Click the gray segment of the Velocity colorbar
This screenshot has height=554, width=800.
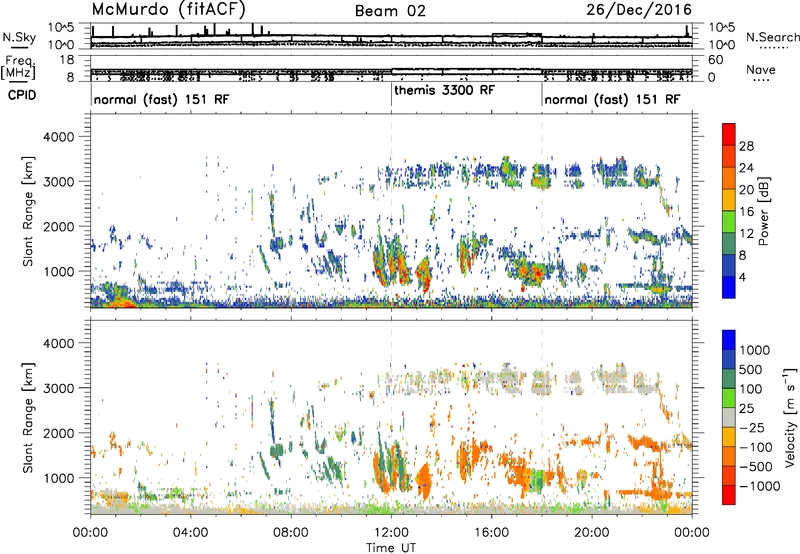pos(729,417)
